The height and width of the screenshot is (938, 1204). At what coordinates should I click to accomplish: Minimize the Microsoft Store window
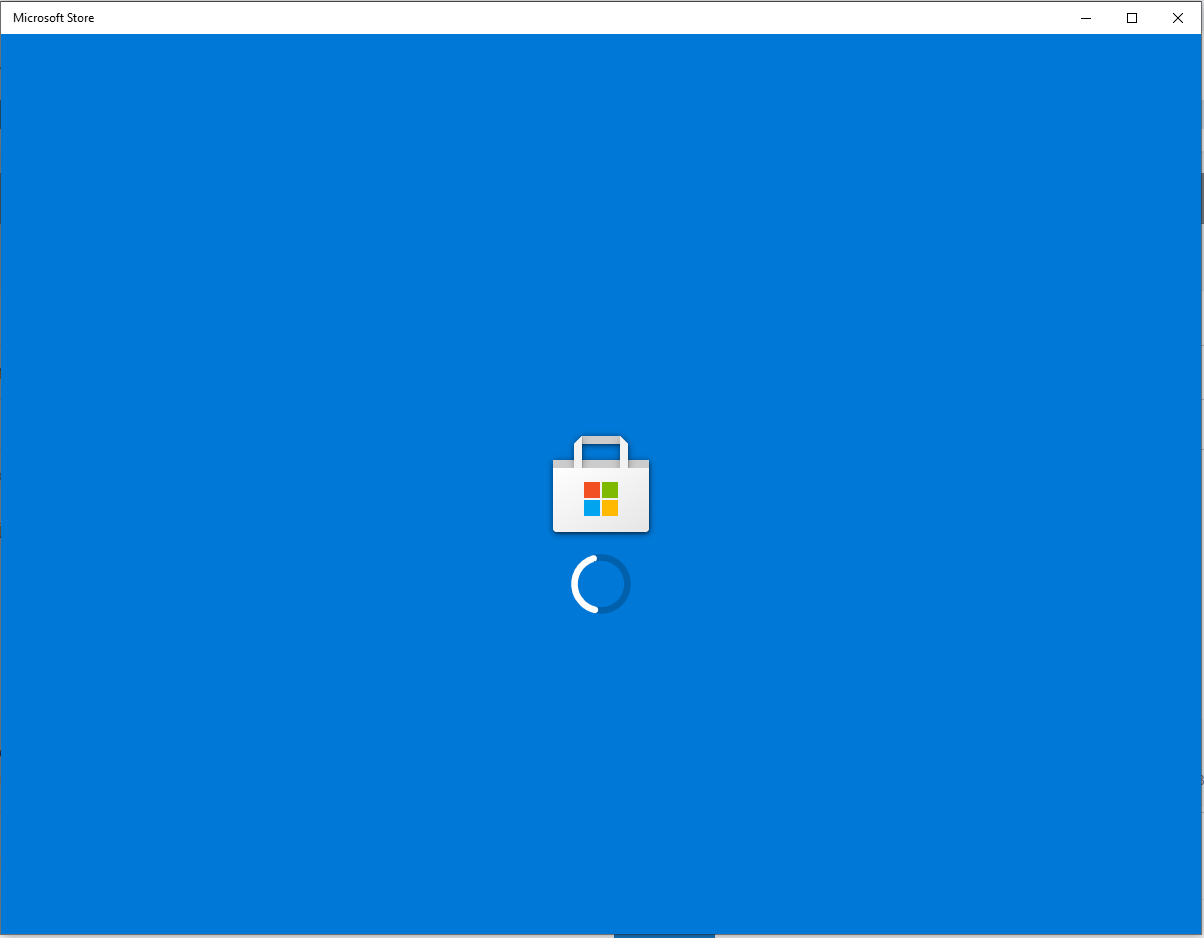1086,18
